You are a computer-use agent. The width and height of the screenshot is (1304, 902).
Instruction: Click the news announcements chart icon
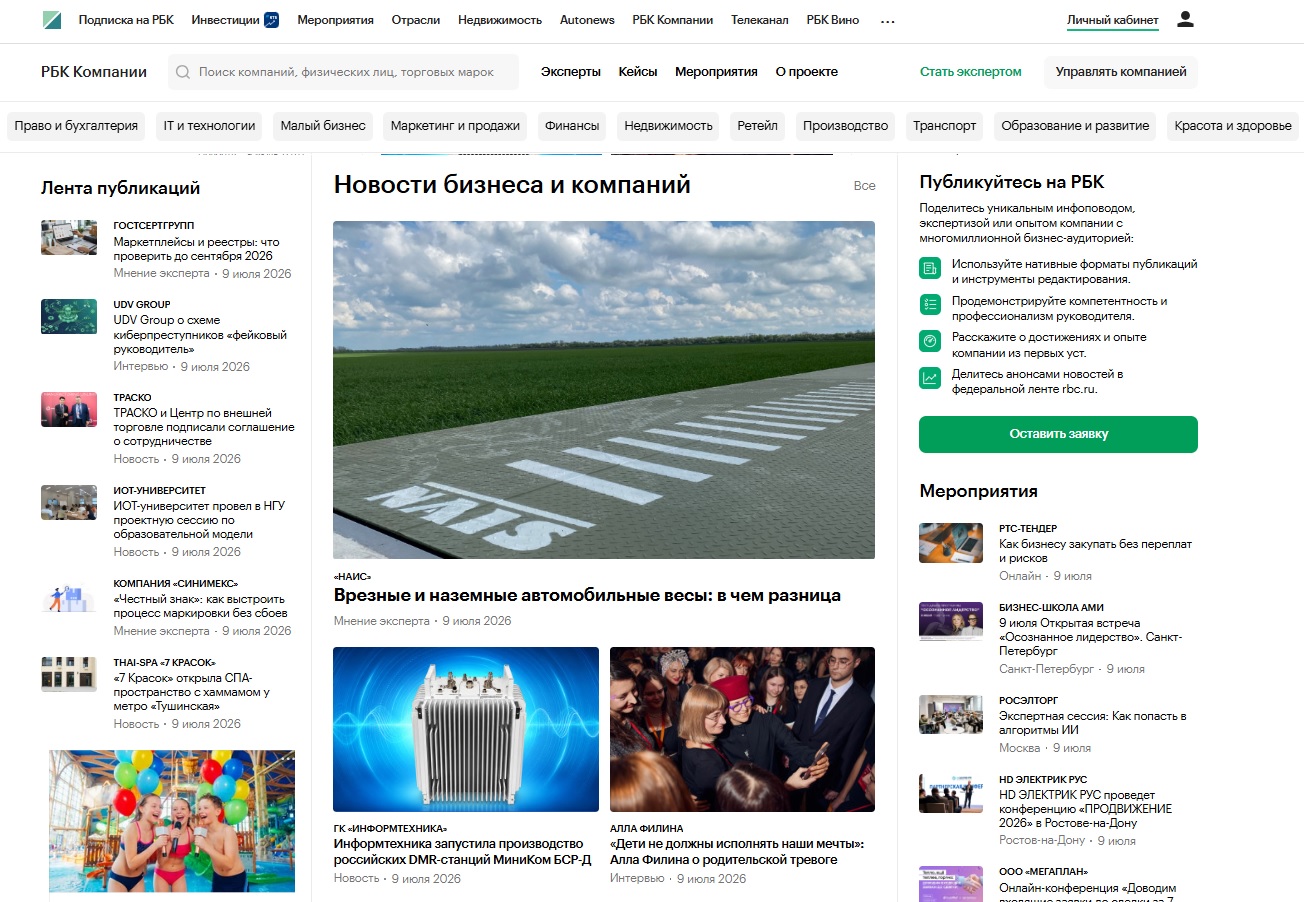(930, 377)
